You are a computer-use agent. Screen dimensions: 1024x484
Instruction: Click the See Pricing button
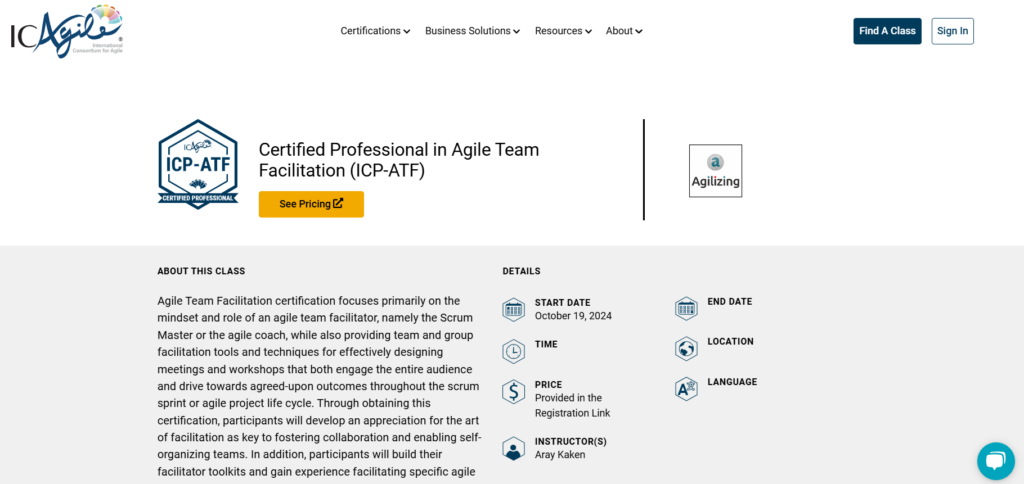pos(311,204)
